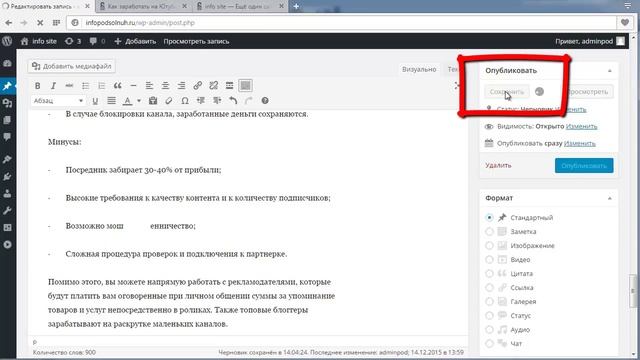
Task: Clear formatting with the eraser
Action: (169, 101)
